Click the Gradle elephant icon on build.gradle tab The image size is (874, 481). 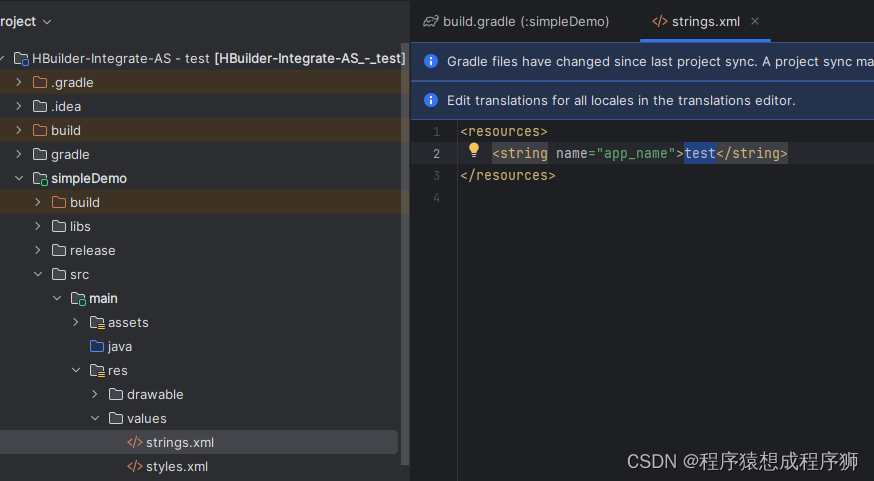point(431,21)
